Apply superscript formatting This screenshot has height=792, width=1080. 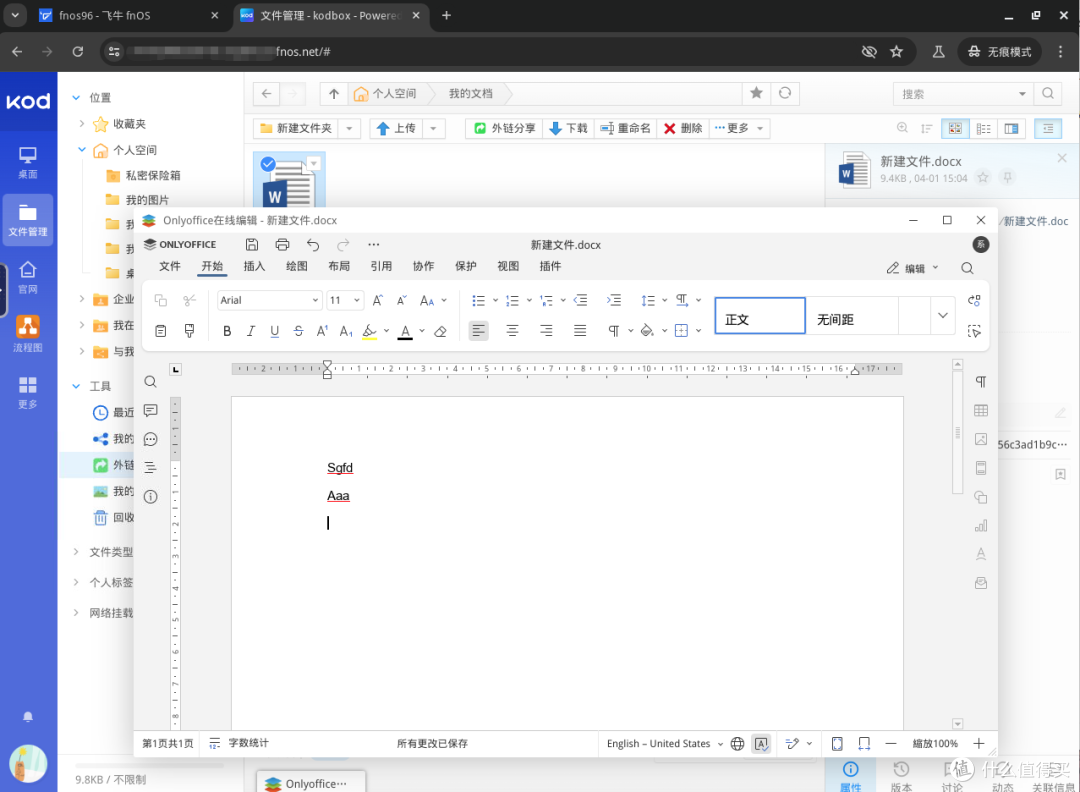(322, 331)
